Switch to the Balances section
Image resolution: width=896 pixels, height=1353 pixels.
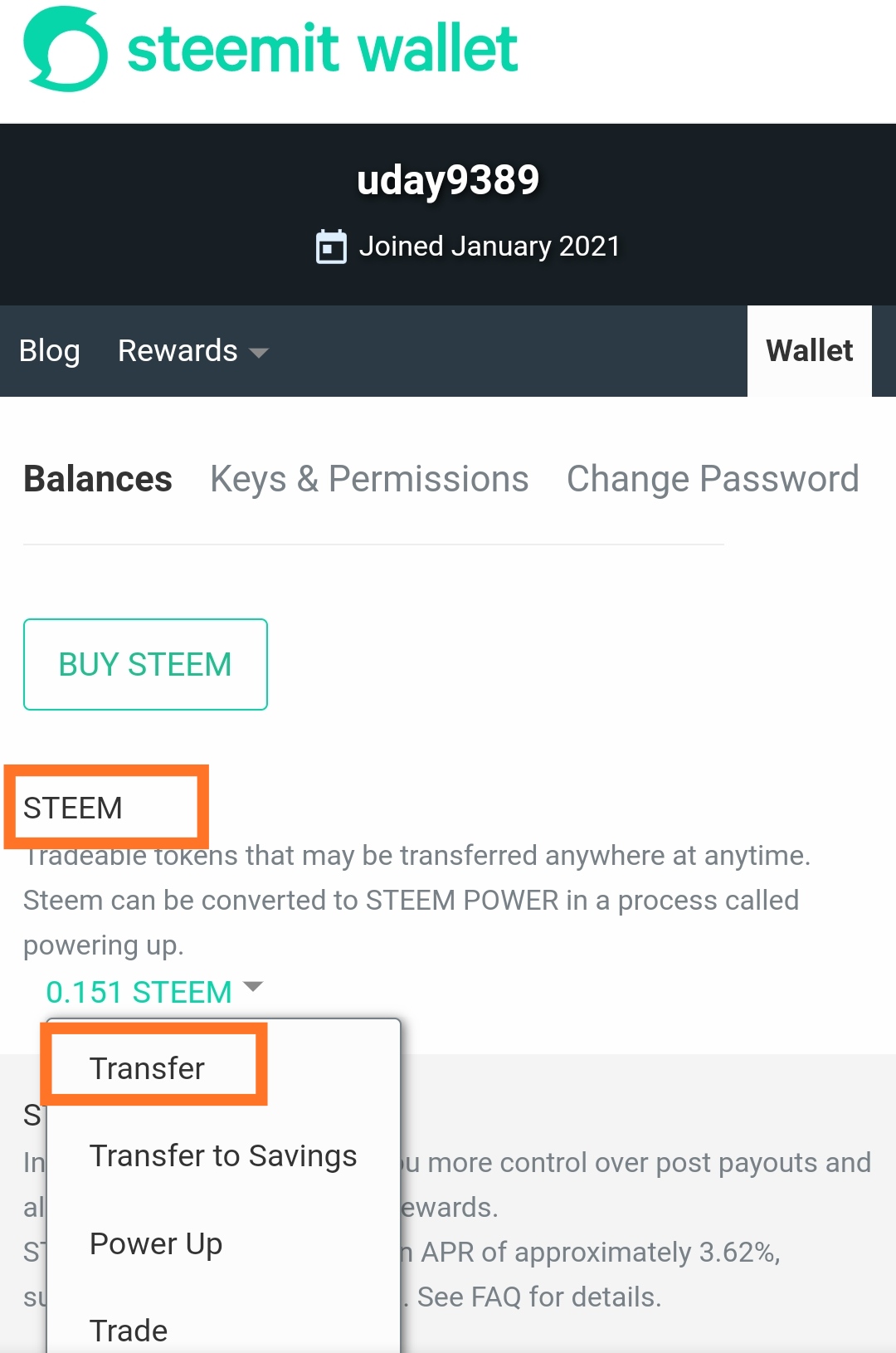(x=98, y=479)
